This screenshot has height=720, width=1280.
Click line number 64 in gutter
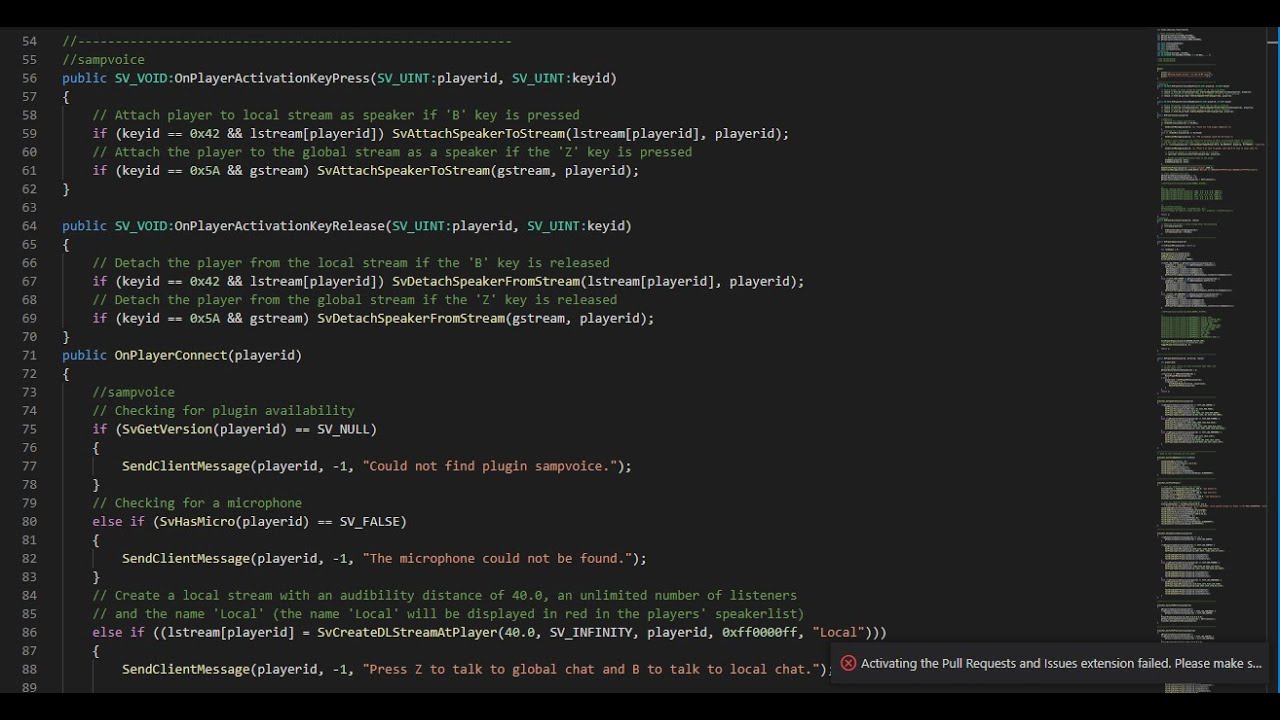[29, 226]
